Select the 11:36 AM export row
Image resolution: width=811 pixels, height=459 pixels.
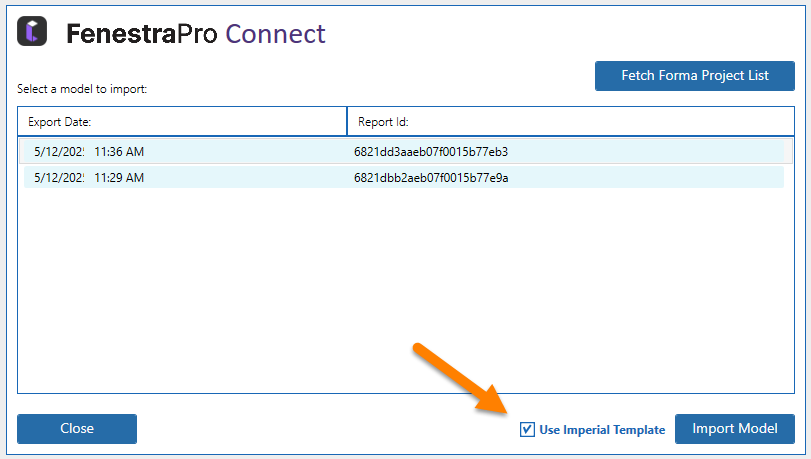coord(406,152)
